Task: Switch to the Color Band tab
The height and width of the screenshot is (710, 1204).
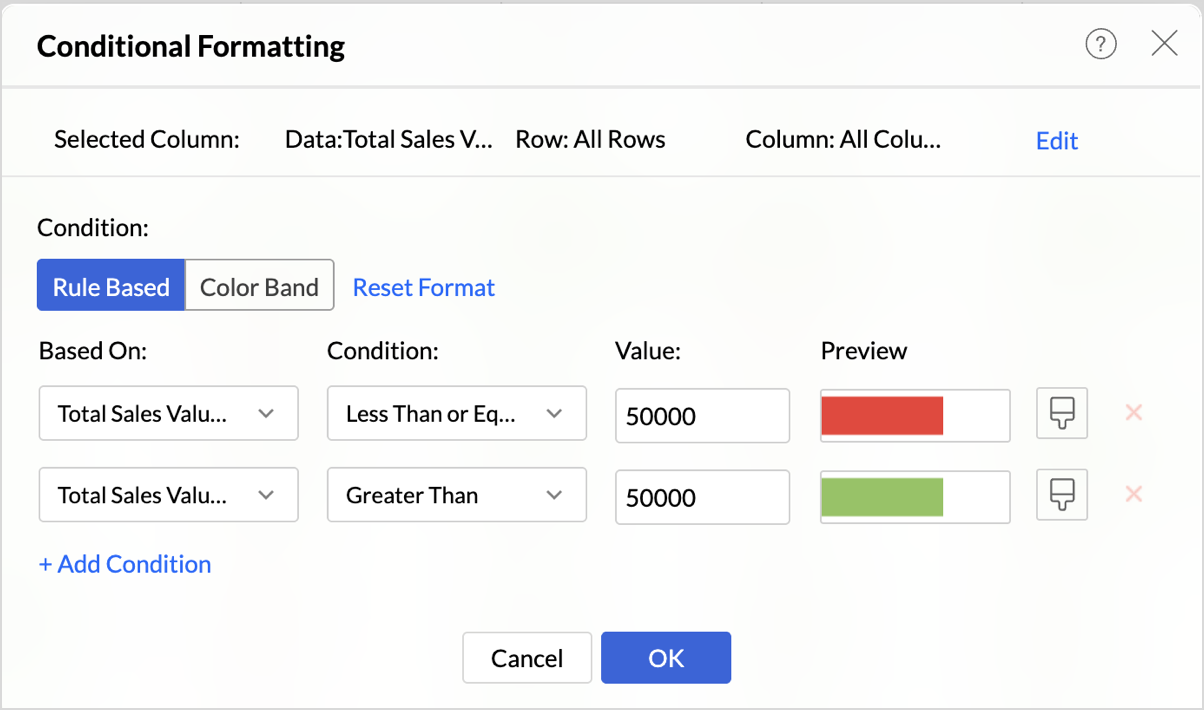Action: [x=259, y=287]
